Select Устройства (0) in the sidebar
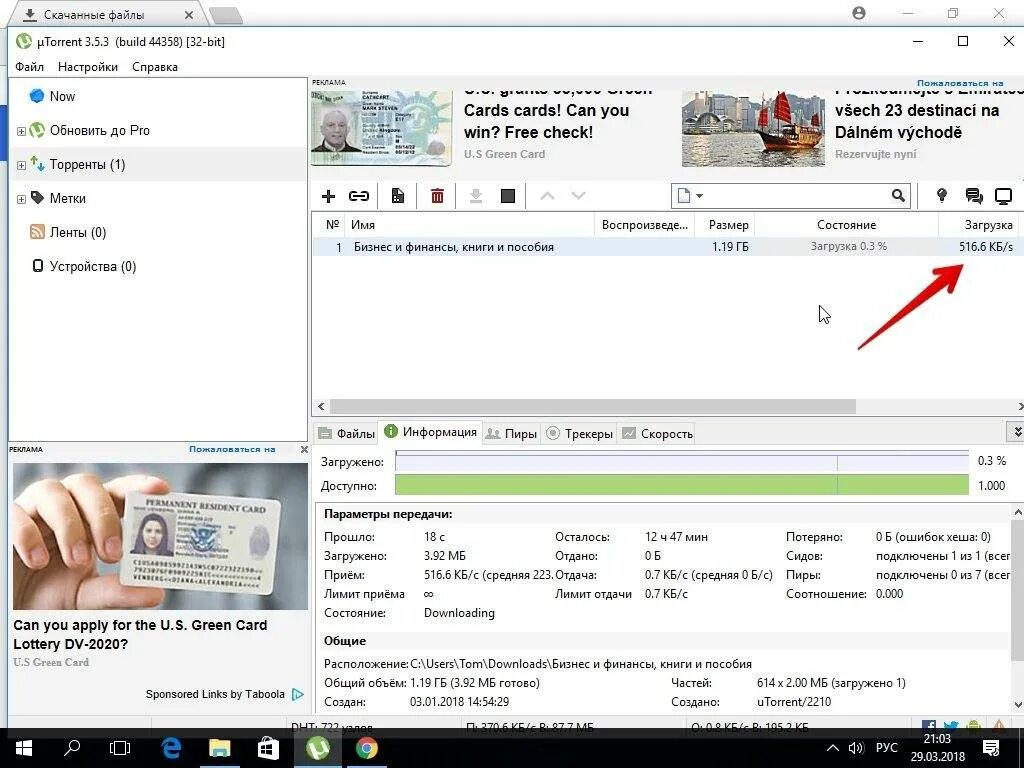Screen dimensions: 1024x768 click(93, 266)
